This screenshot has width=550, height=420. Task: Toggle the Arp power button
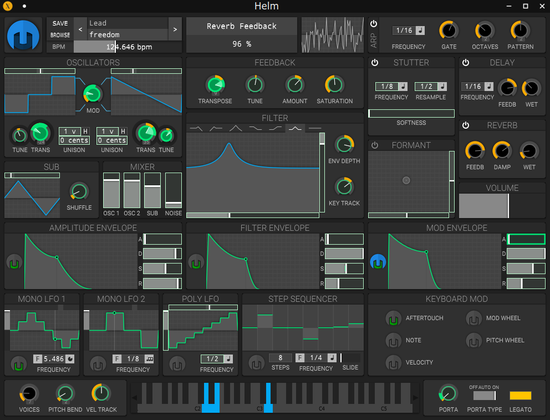[374, 24]
